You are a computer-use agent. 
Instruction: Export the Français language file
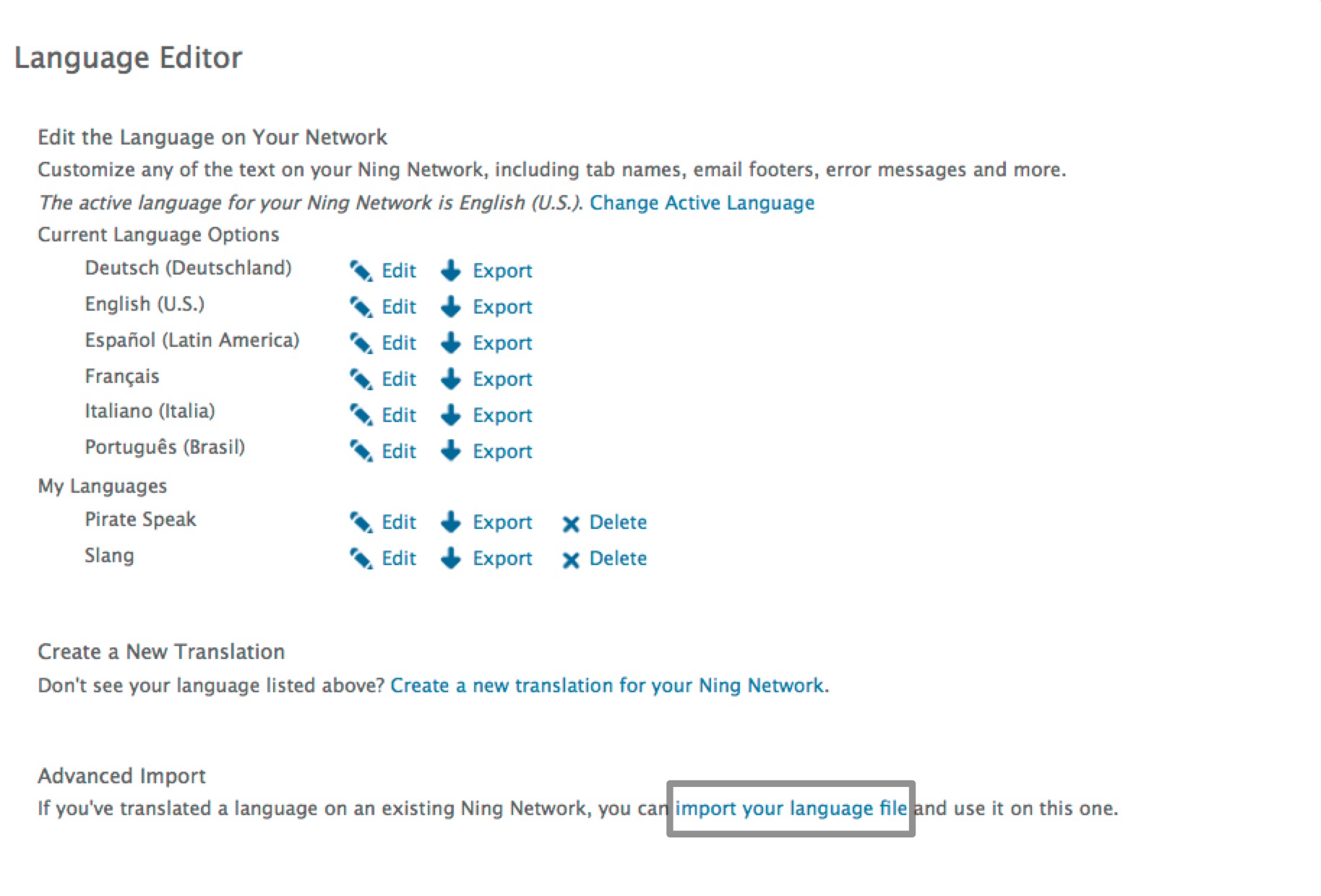[502, 379]
